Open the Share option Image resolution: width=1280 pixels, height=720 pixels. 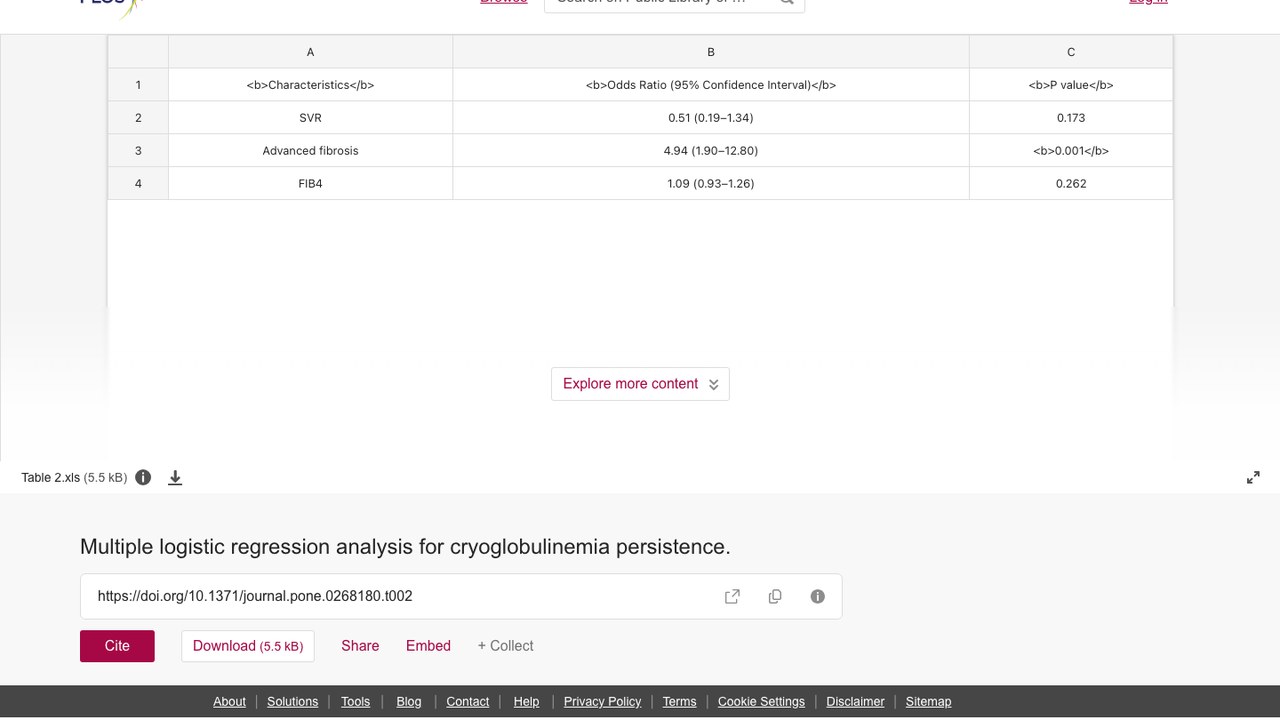[x=360, y=646]
